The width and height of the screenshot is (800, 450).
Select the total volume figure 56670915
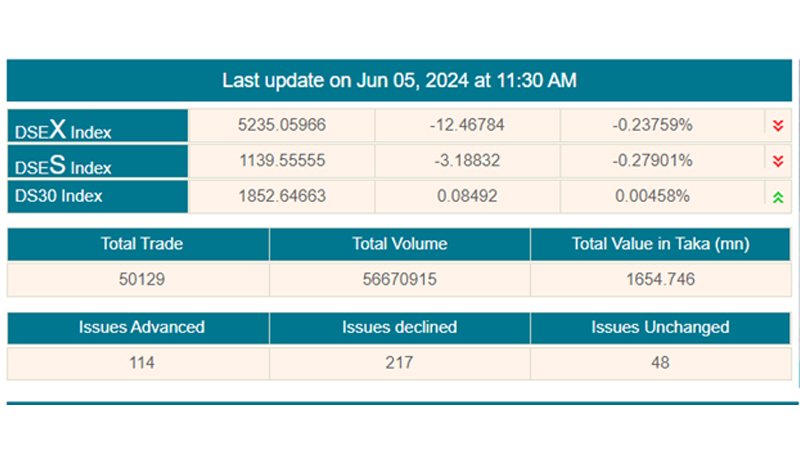pos(399,279)
